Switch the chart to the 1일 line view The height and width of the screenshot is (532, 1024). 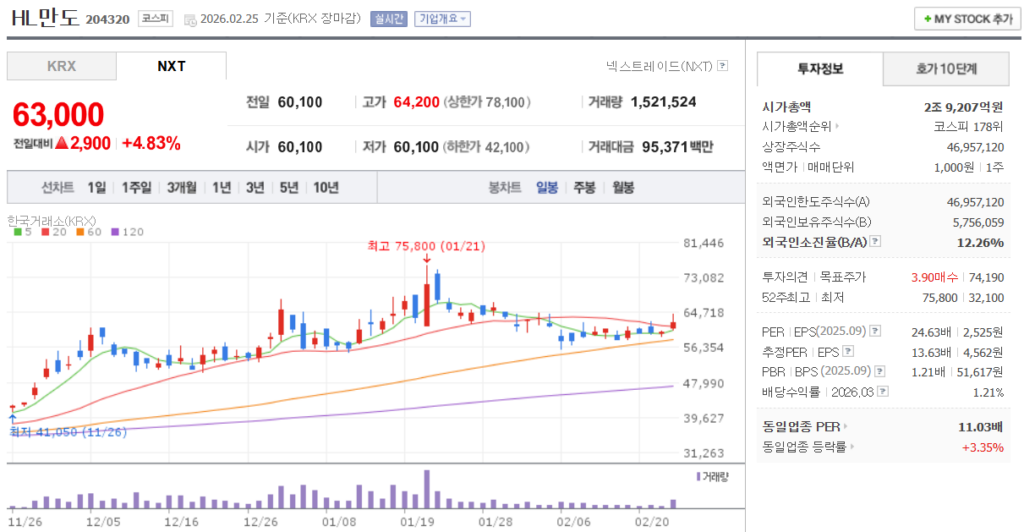point(96,187)
